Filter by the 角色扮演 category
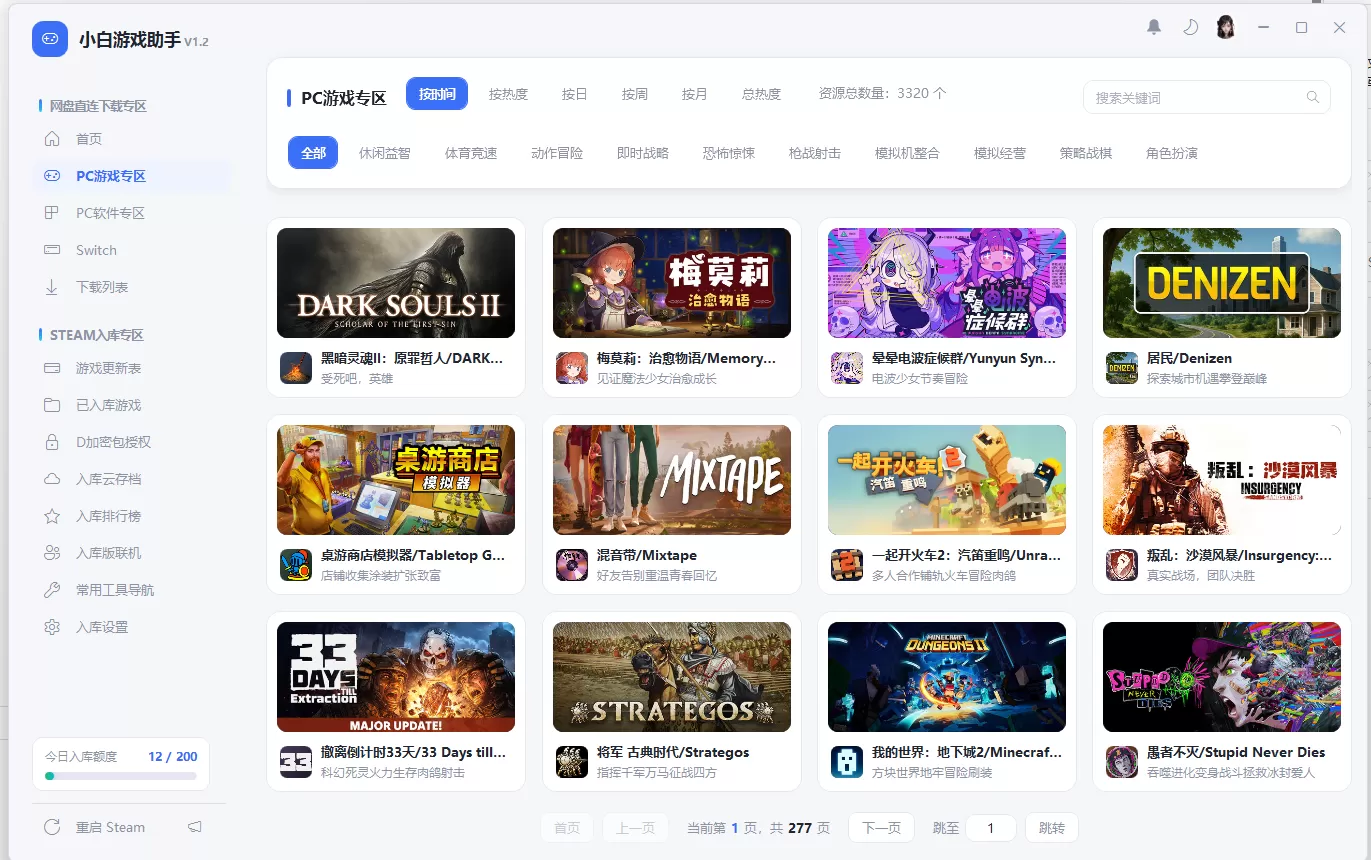The image size is (1371, 860). [1172, 153]
